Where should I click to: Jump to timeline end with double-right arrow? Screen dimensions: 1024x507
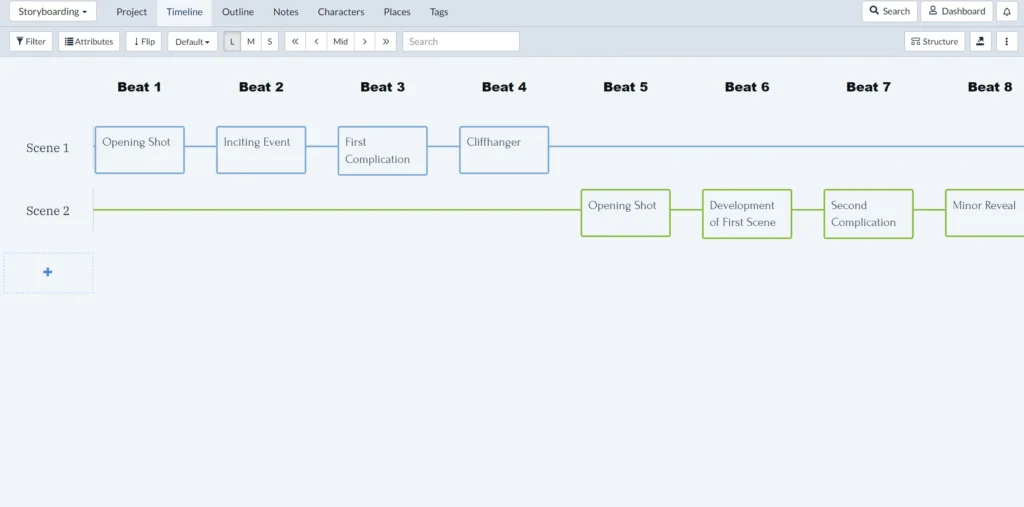[x=386, y=41]
